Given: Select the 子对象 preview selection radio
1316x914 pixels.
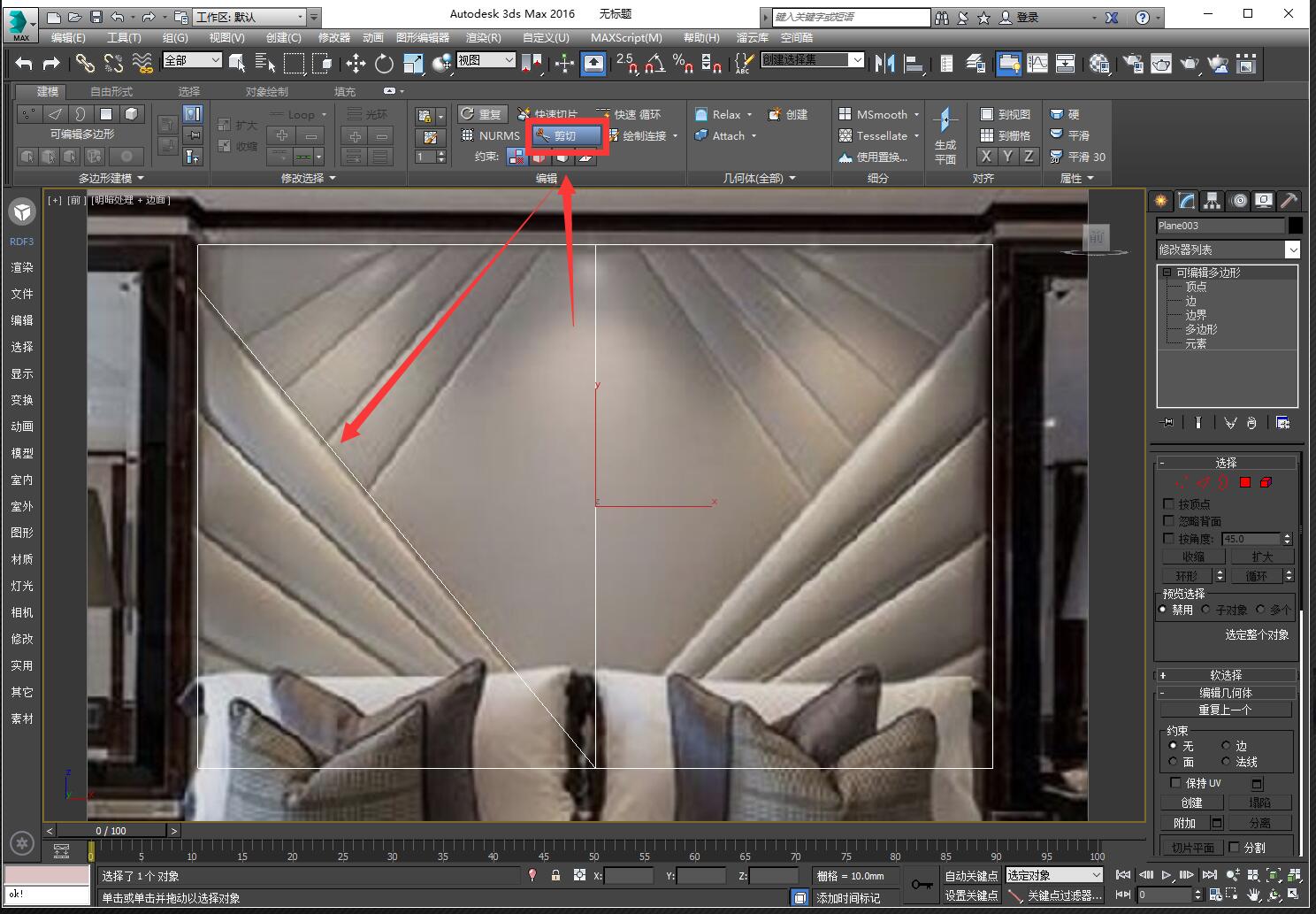Looking at the screenshot, I should tap(1206, 610).
